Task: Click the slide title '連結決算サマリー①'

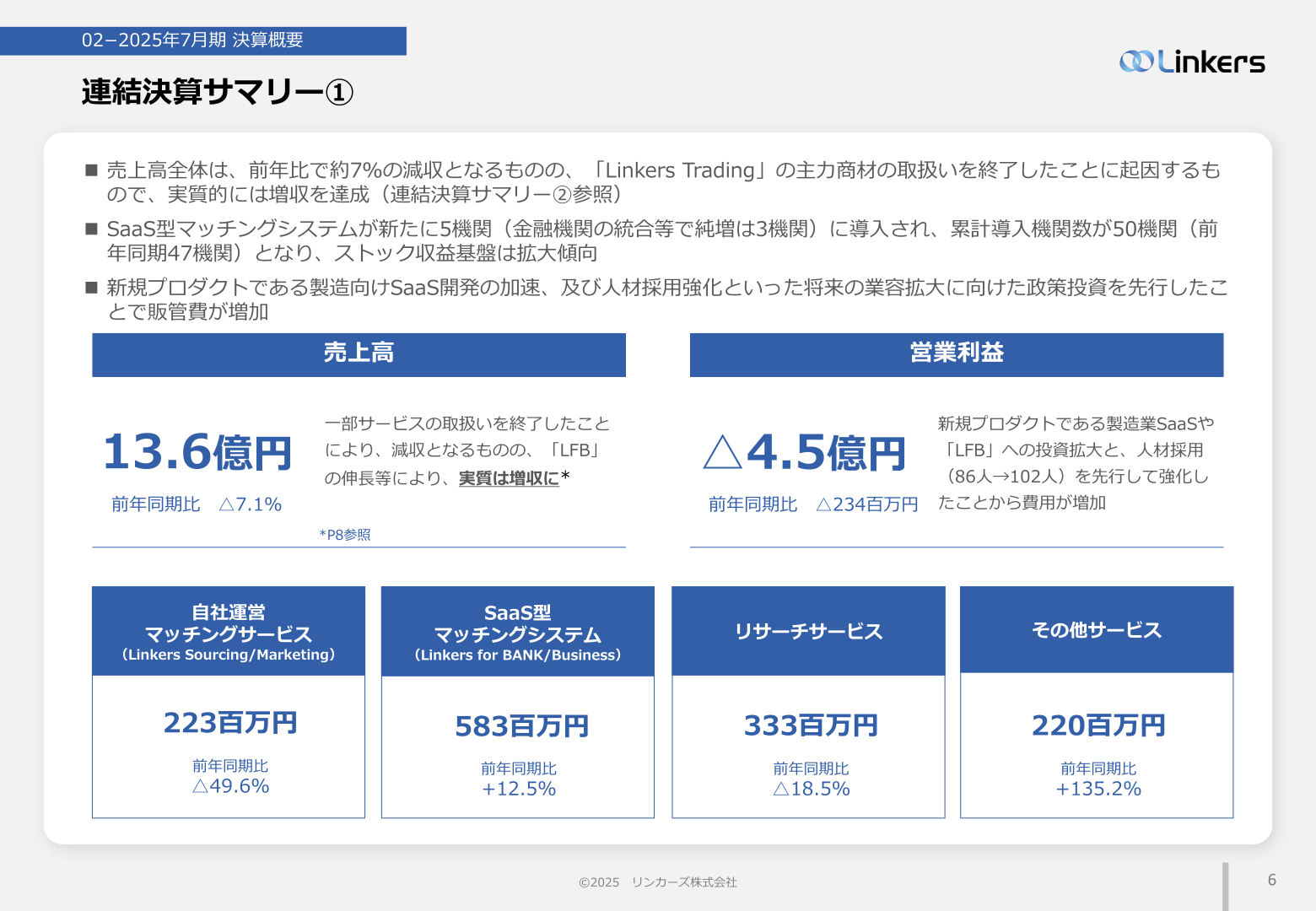Action: click(x=218, y=92)
